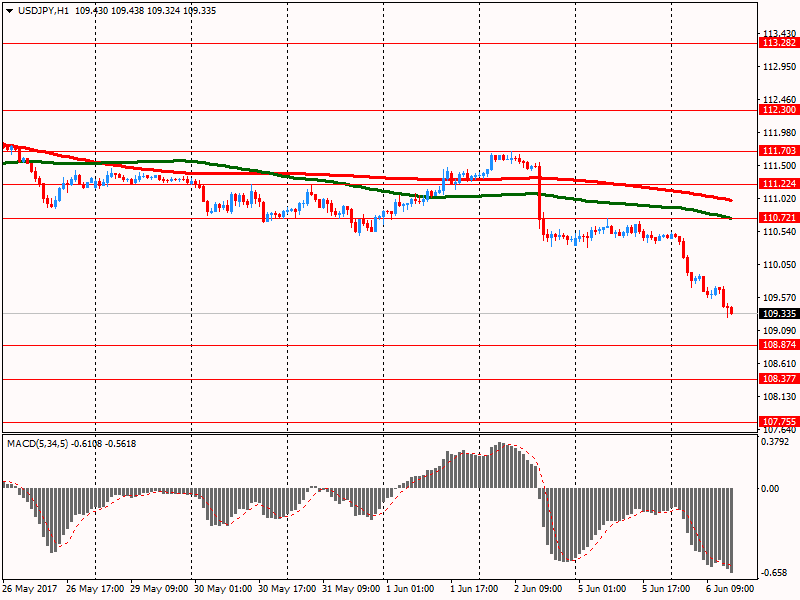Click the price axis value 109.570
Image resolution: width=800 pixels, height=600 pixels.
coord(779,298)
